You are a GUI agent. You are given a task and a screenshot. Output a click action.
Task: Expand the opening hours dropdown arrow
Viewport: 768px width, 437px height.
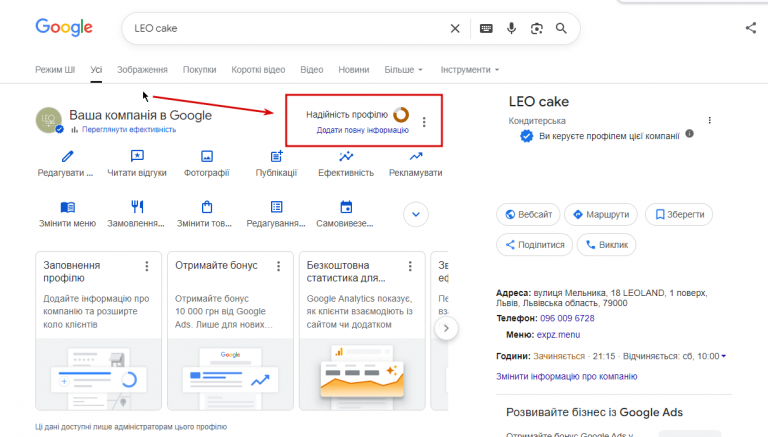coord(723,356)
